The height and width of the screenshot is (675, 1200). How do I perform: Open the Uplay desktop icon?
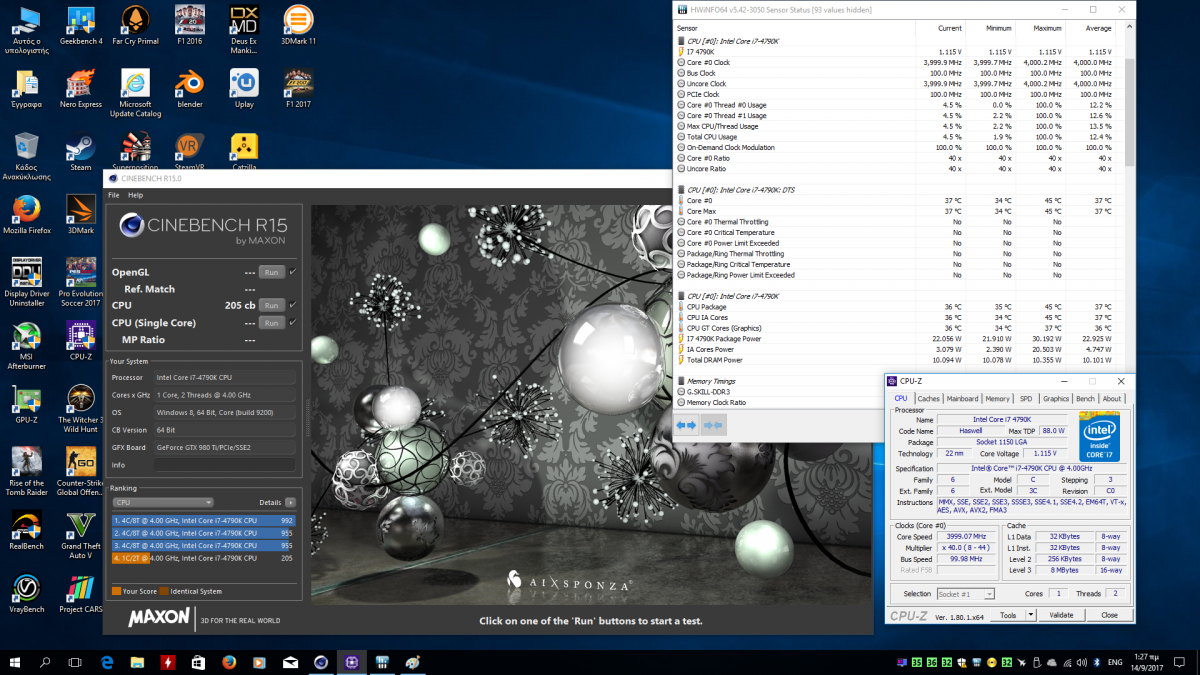pyautogui.click(x=243, y=89)
